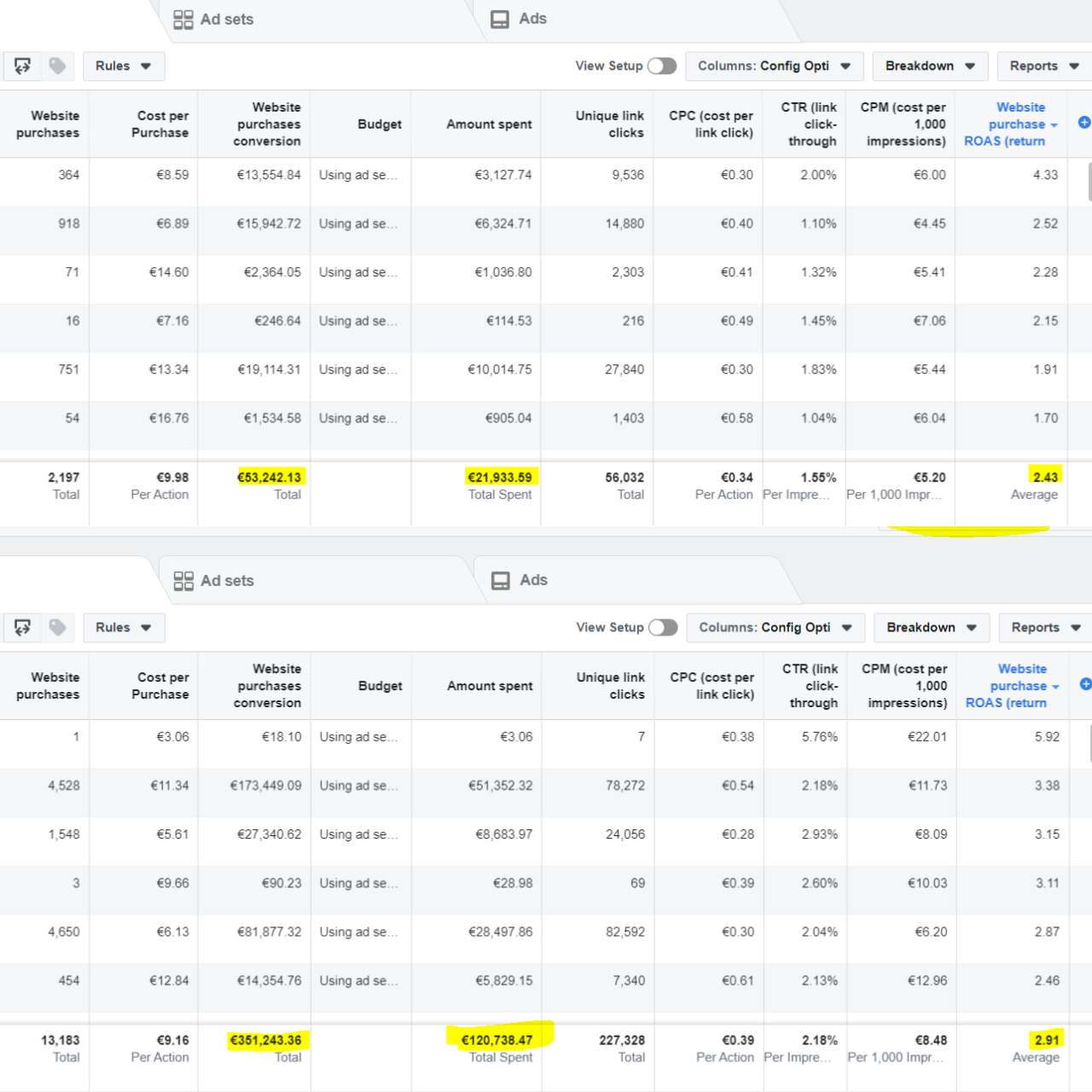The width and height of the screenshot is (1092, 1092).
Task: Click the 5.76% CTR cell
Action: [x=820, y=737]
